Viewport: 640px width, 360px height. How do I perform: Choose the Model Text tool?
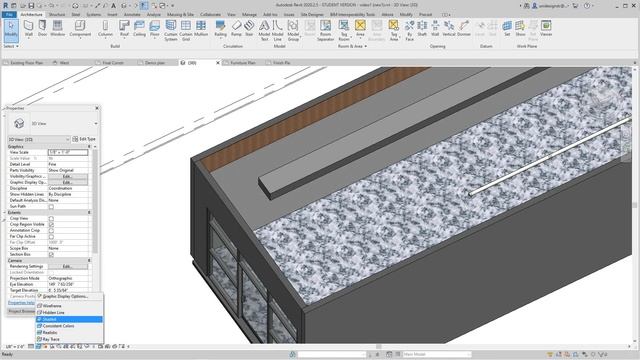click(264, 30)
